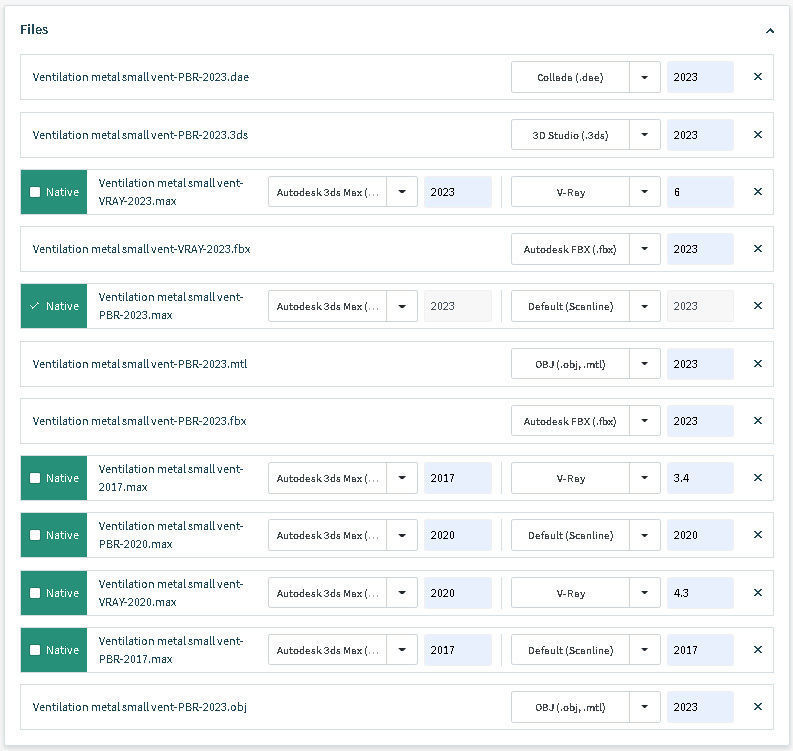The image size is (793, 751).
Task: Delete the PBR-2023.obj file entry
Action: 757,707
